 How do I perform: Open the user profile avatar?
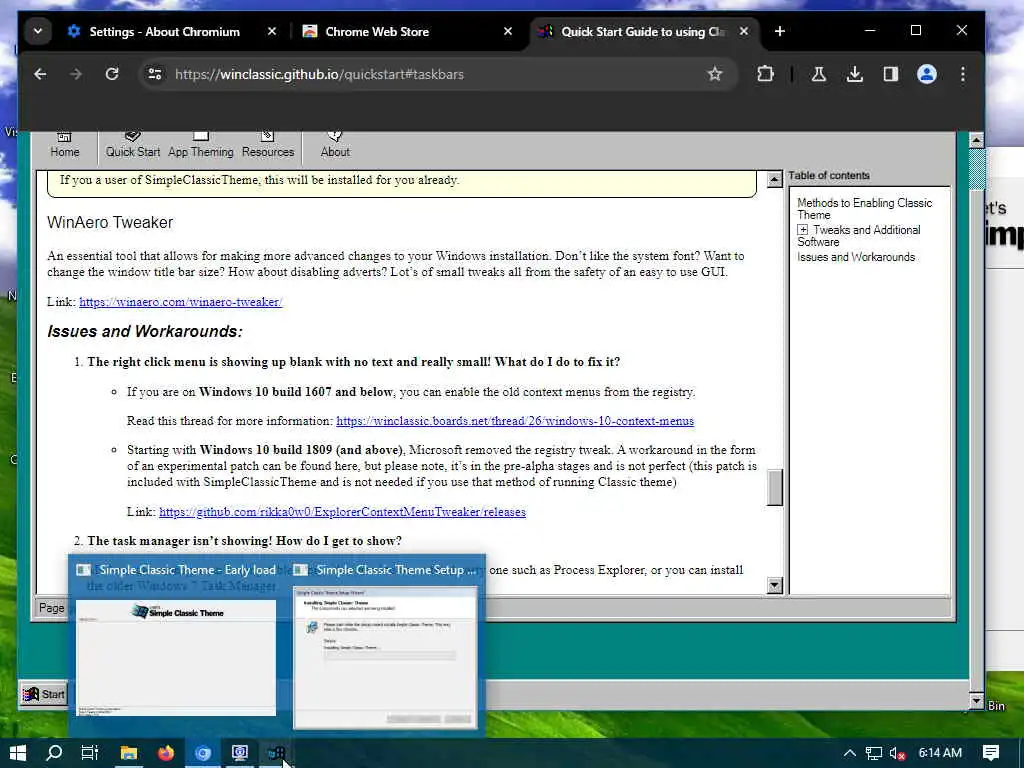pyautogui.click(x=927, y=74)
